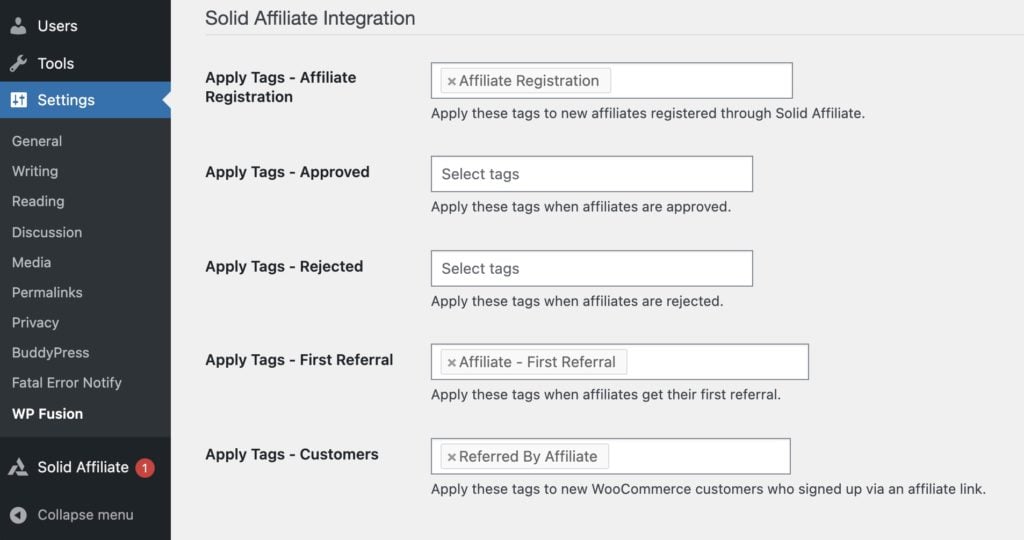Open Fatal Error Notify settings

(67, 383)
